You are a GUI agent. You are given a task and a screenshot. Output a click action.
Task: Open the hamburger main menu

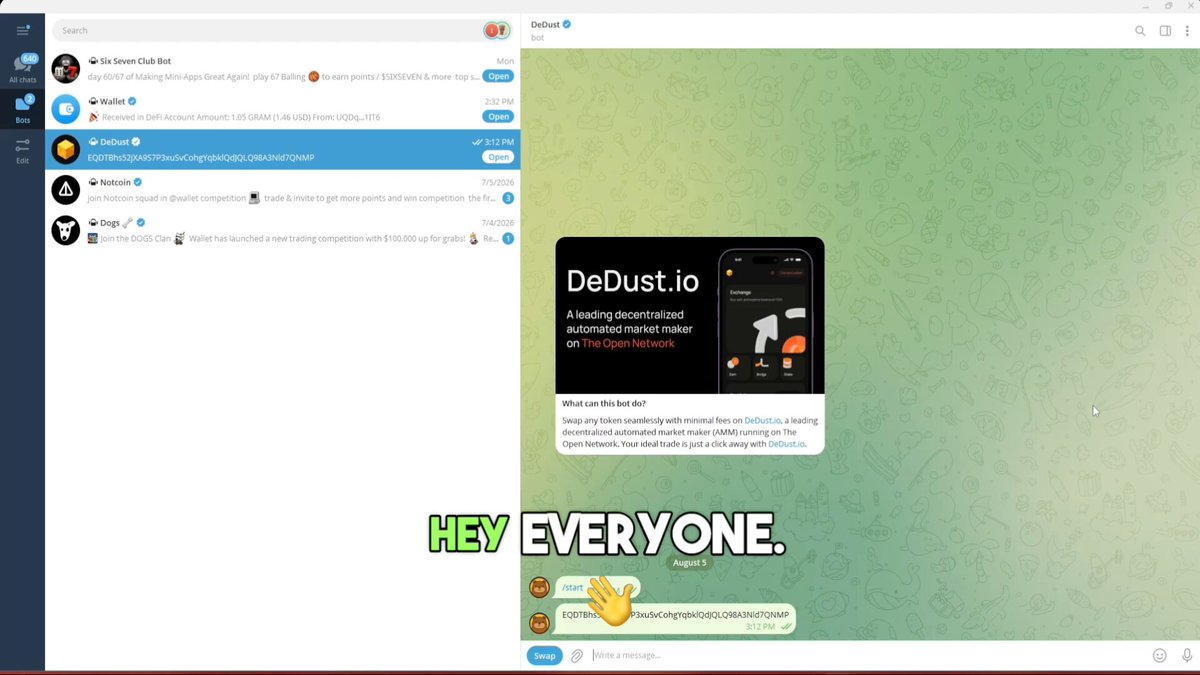point(22,31)
